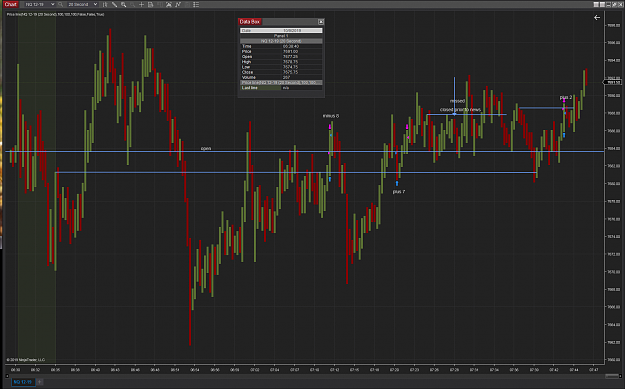Select the Date row in Data Box
625x389 pixels.
[x=281, y=30]
